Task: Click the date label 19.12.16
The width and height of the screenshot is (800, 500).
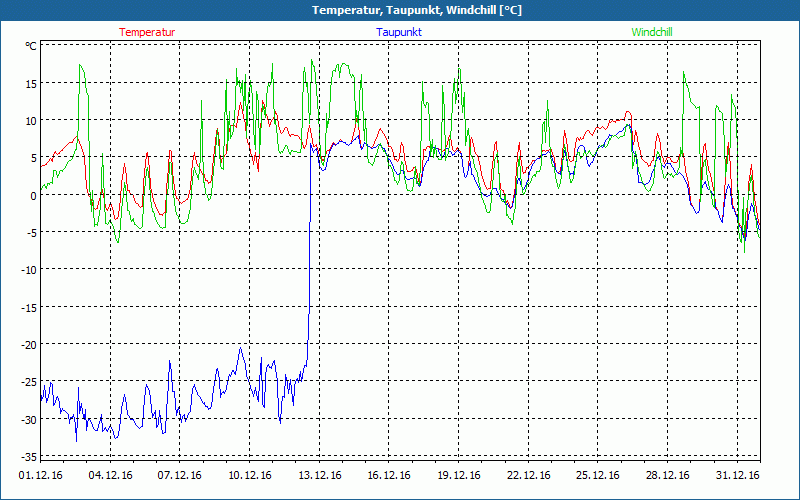Action: (459, 475)
